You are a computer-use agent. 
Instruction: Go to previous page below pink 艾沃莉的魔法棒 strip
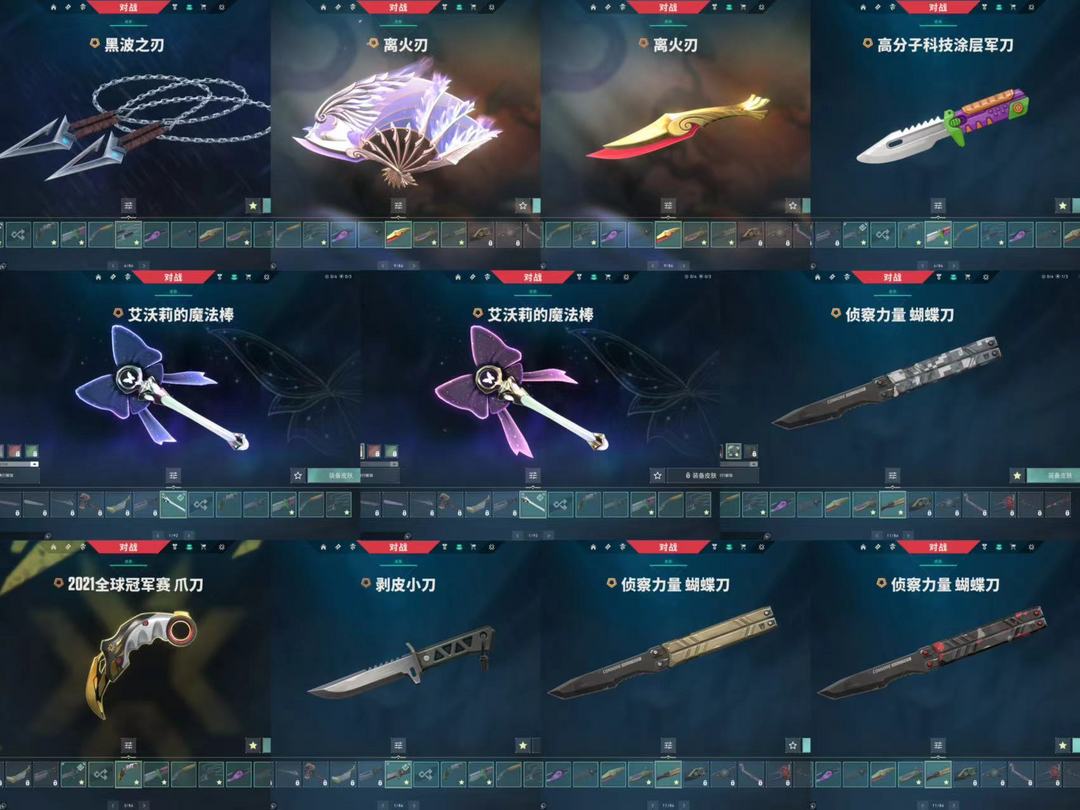[x=517, y=534]
